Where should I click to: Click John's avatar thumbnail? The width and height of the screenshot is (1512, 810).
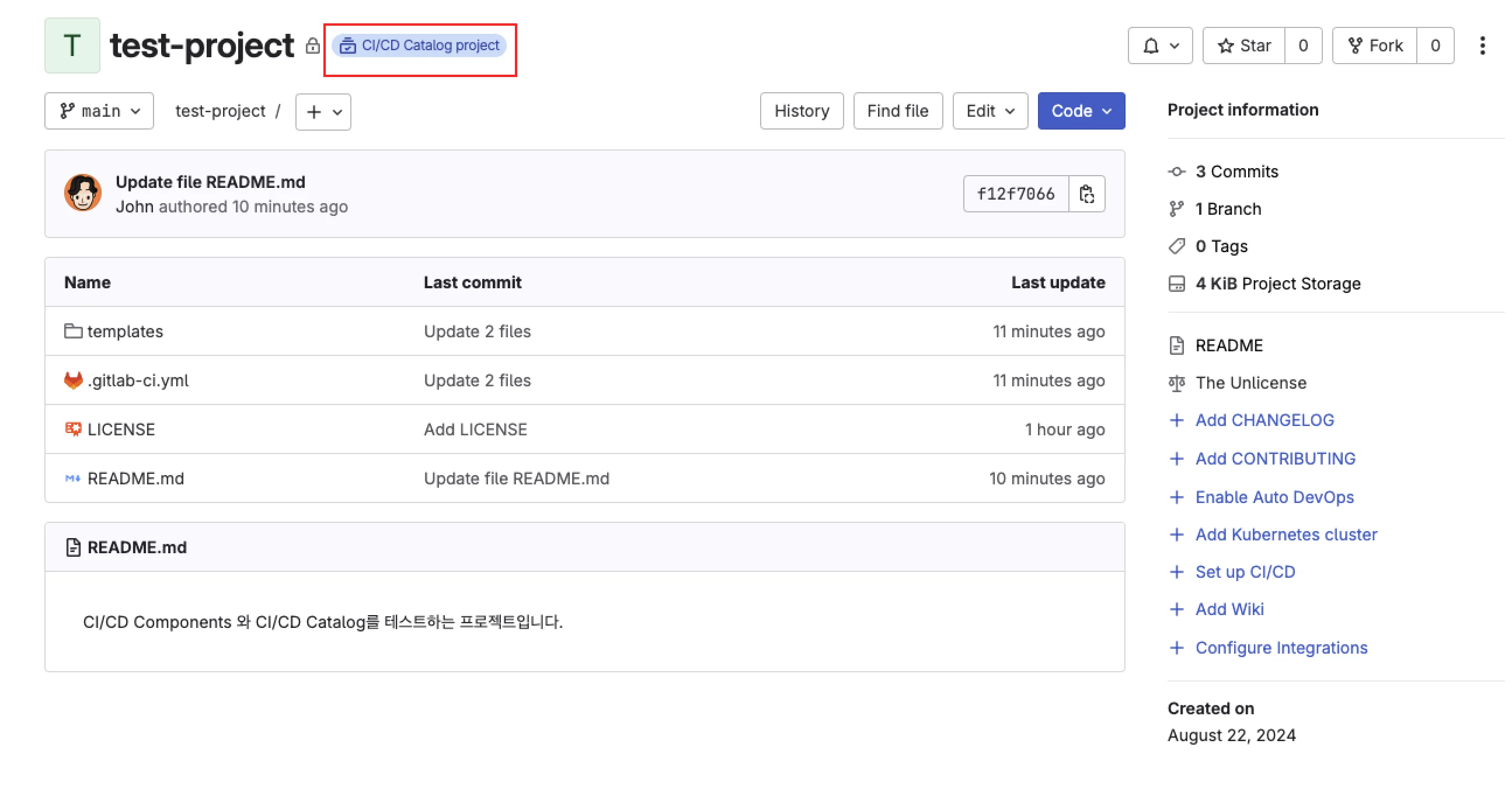click(x=82, y=193)
